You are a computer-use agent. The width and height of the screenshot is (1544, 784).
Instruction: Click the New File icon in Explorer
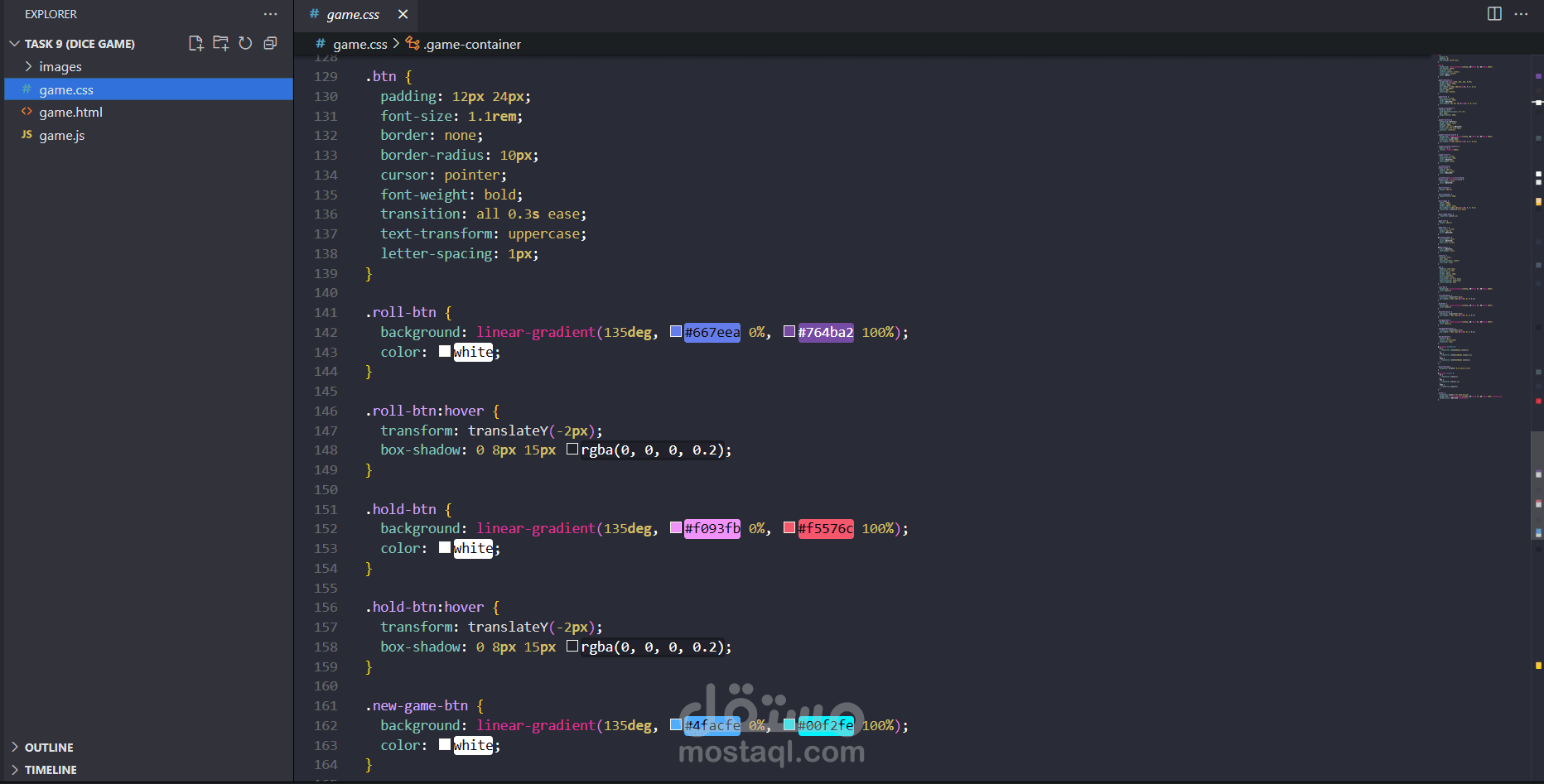coord(195,44)
